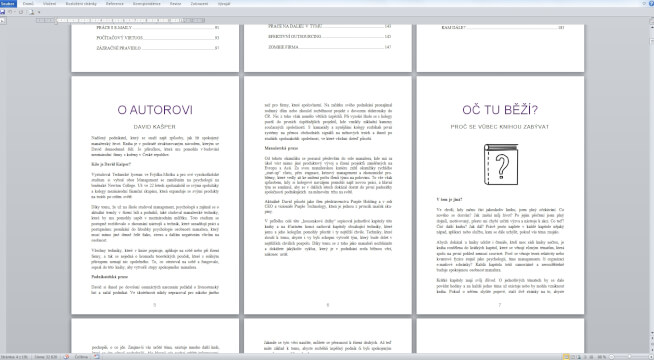Expand the Customize Quick Access Toolbar dropdown

pyautogui.click(x=39, y=12)
